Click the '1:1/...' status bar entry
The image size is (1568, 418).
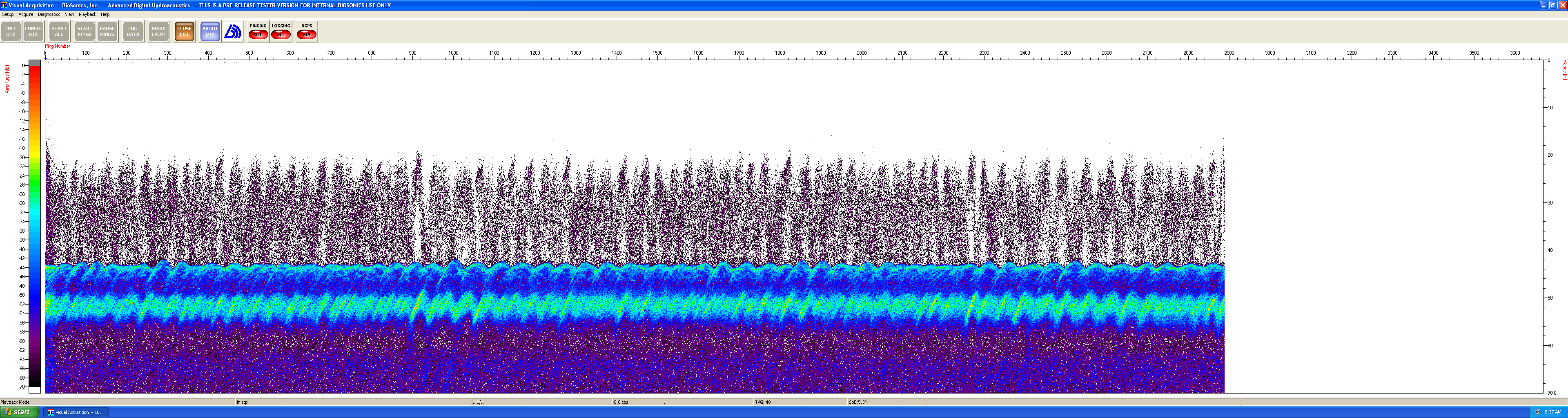pyautogui.click(x=479, y=402)
